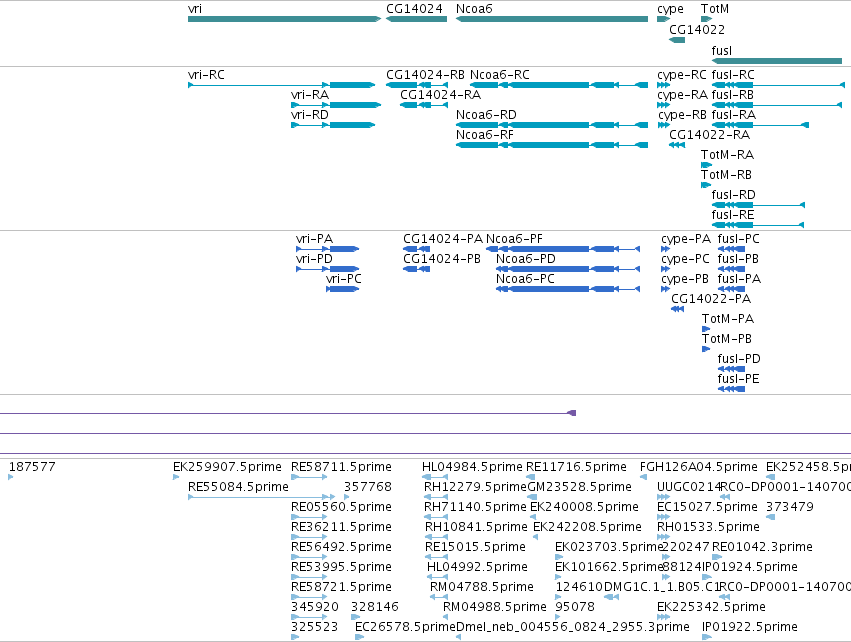Click the Ncoa6-RF transcript label
Screen dimensions: 851x642
click(x=485, y=135)
